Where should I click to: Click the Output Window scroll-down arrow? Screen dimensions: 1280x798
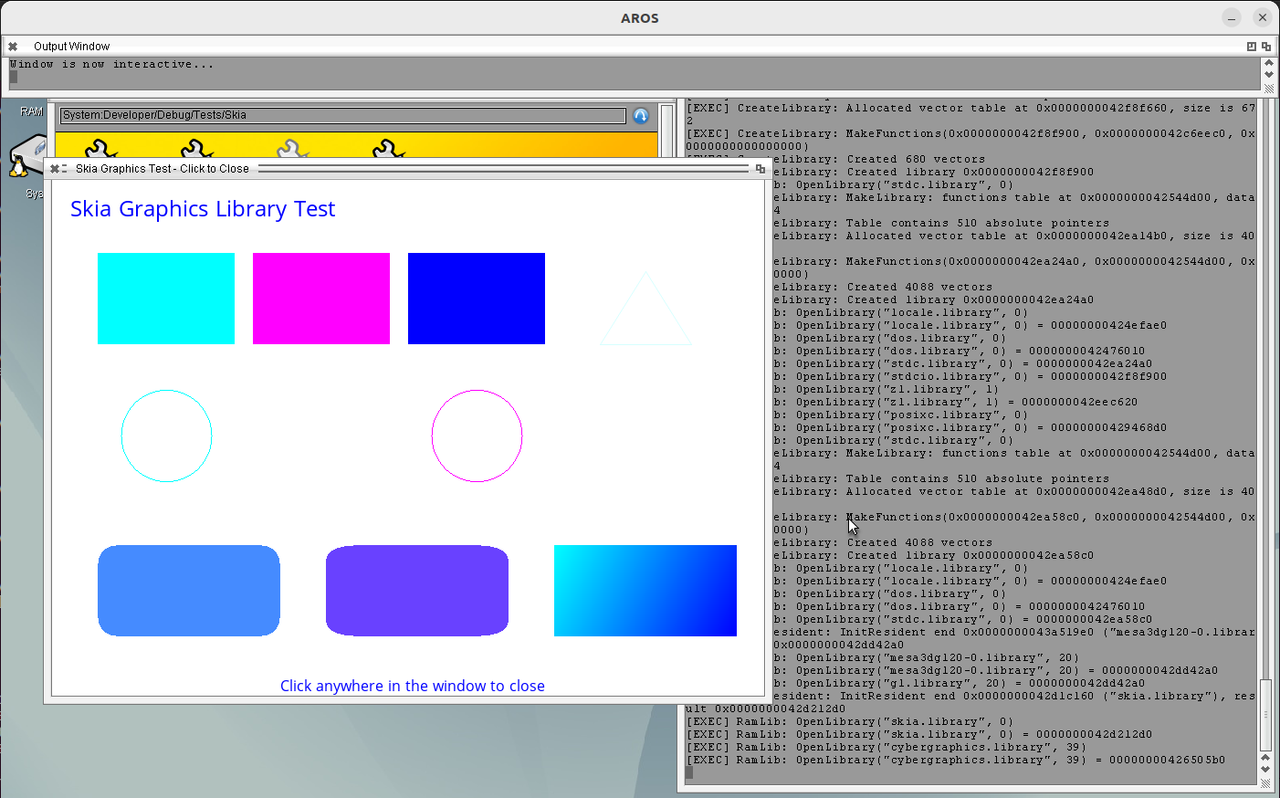pyautogui.click(x=1268, y=75)
